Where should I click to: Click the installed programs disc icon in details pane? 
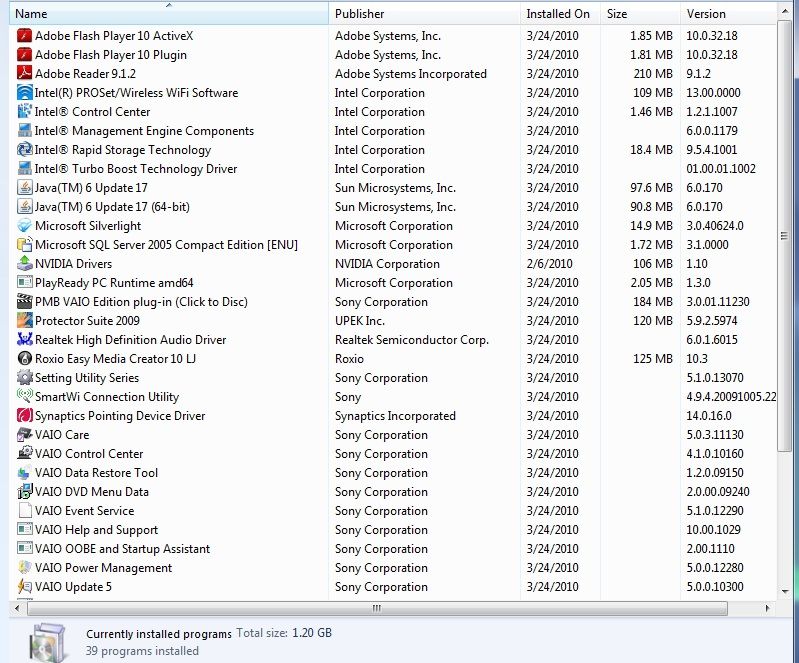tap(47, 643)
